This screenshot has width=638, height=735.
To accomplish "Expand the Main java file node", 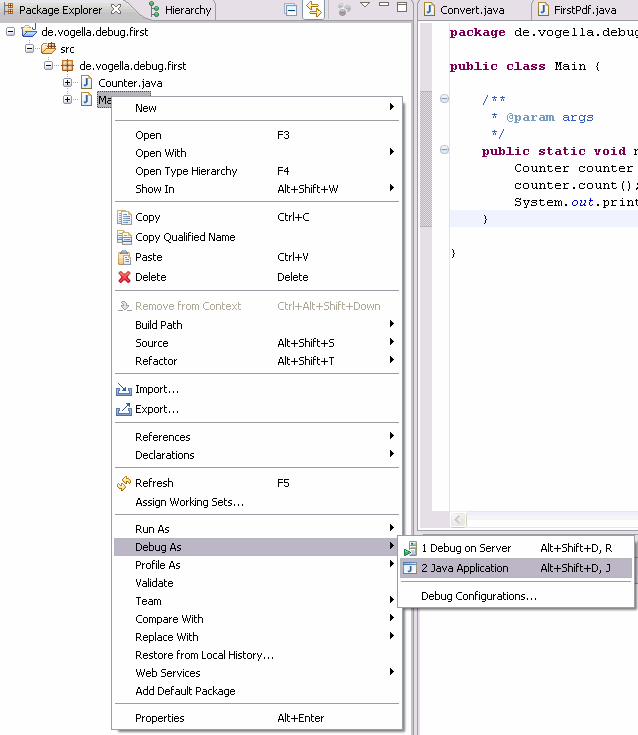I will click(x=67, y=99).
